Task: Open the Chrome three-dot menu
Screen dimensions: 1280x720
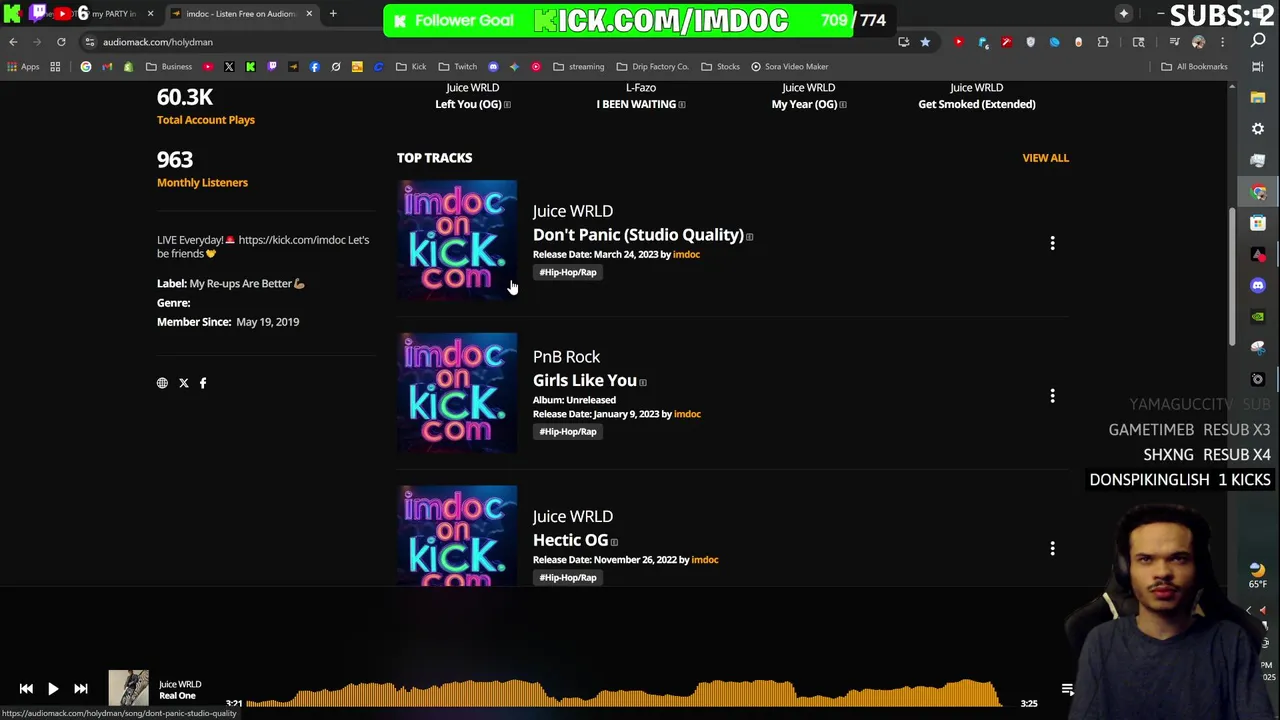Action: pos(1222,42)
